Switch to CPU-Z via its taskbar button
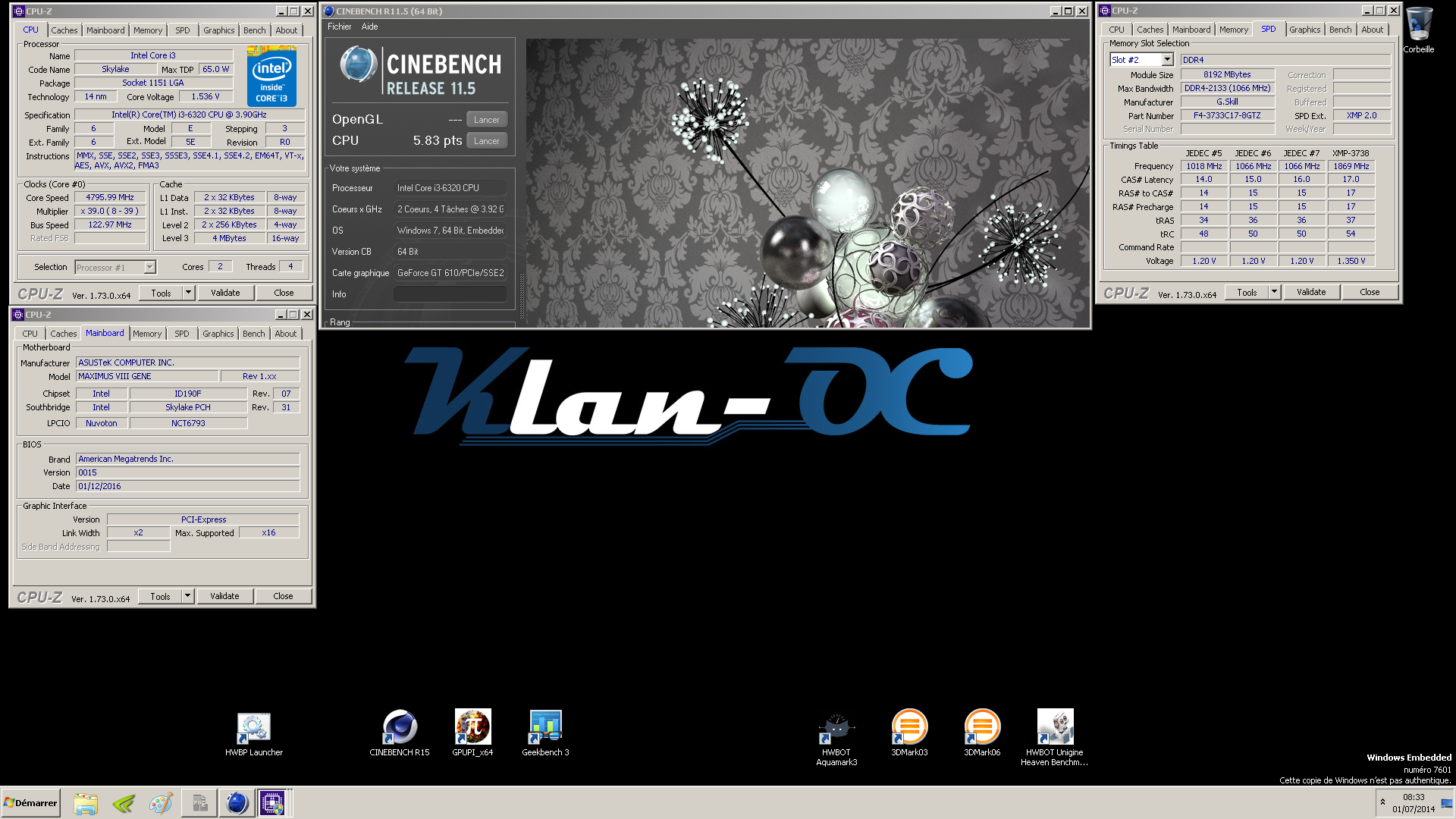1456x819 pixels. tap(272, 803)
